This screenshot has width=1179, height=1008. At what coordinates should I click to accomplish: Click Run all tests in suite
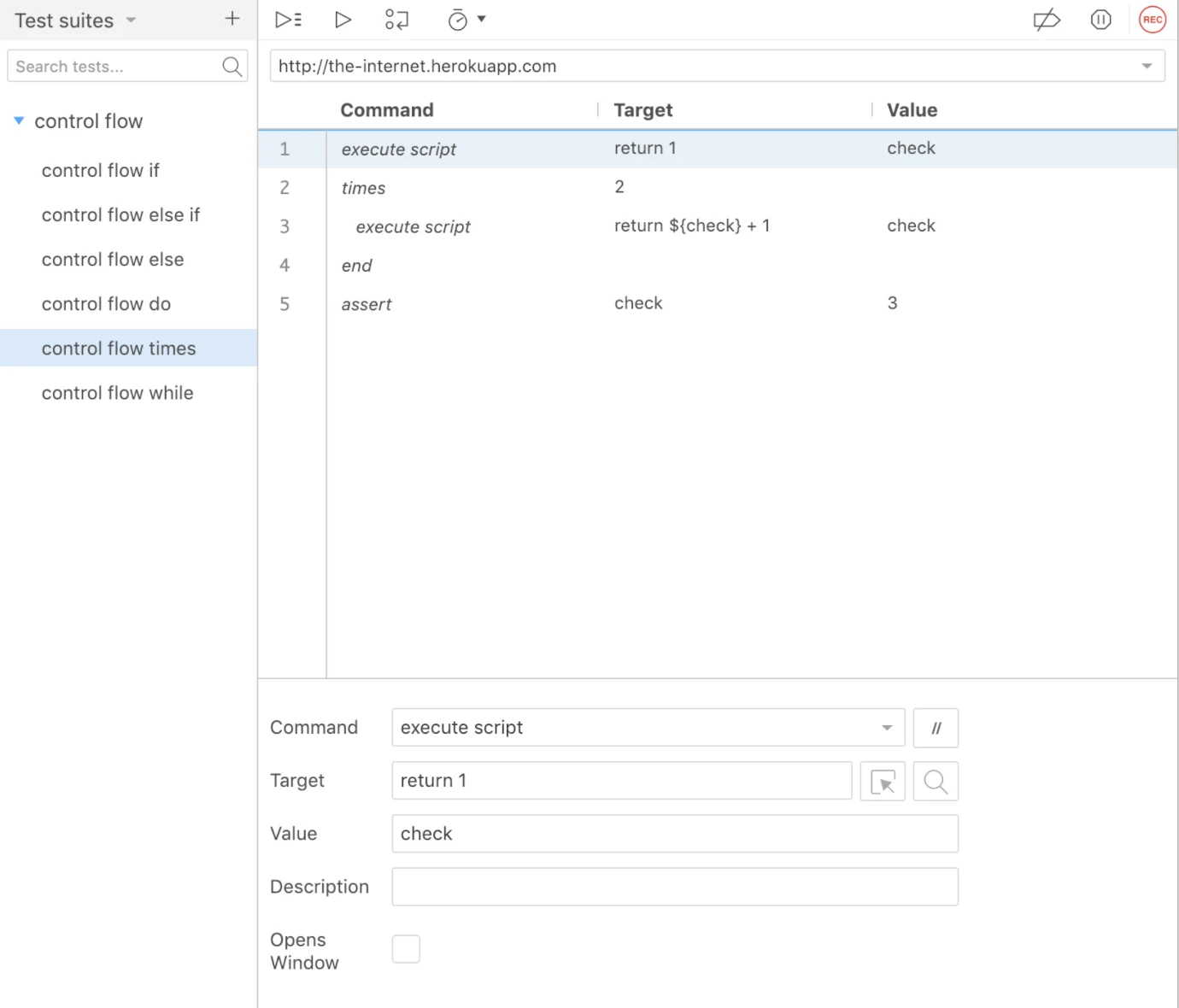coord(288,19)
